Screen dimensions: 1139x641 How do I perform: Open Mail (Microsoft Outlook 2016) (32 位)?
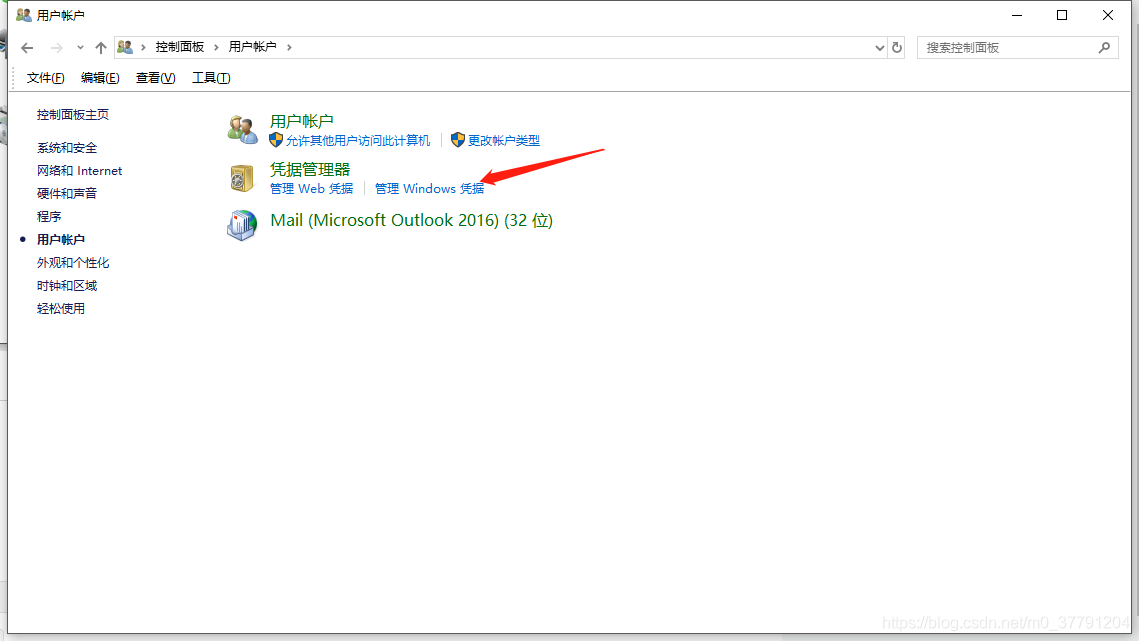point(411,220)
